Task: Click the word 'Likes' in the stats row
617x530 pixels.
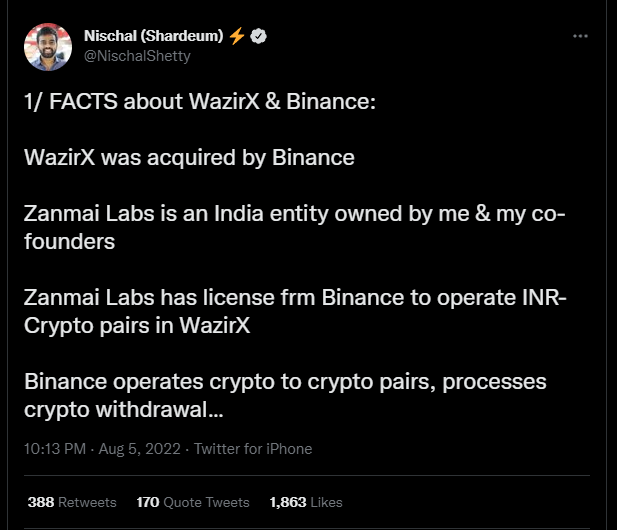Action: (x=326, y=502)
